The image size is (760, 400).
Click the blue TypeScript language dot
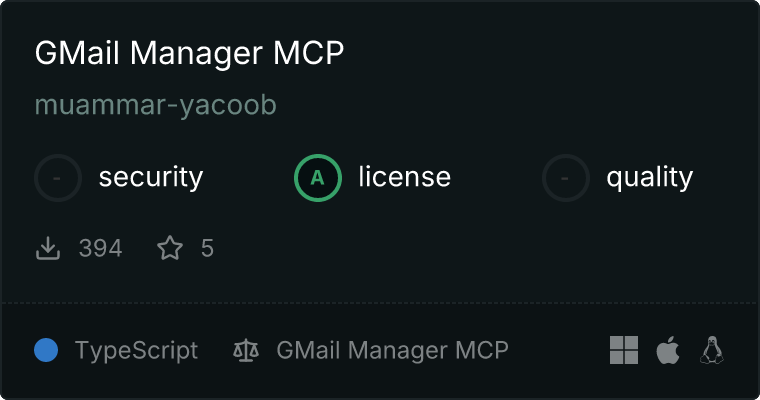46,350
